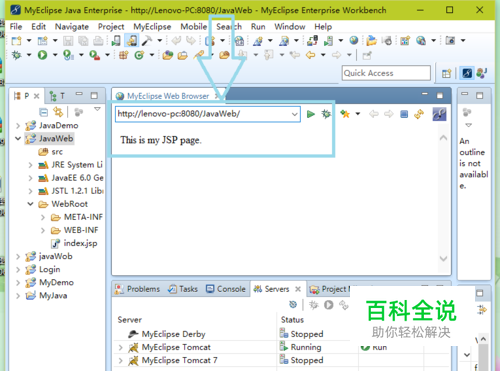Expand the JavaDemo project node
This screenshot has height=371, width=500.
[18, 126]
